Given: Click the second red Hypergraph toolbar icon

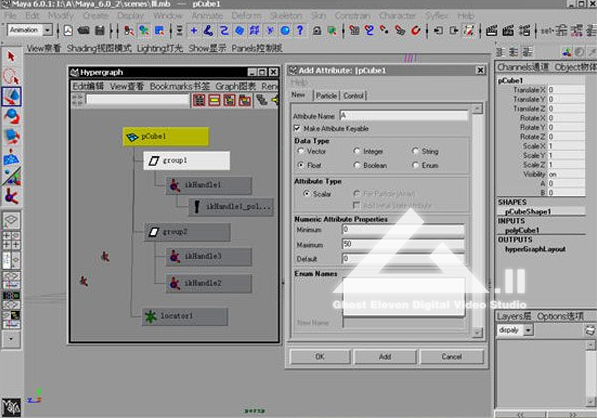Looking at the screenshot, I should (x=214, y=100).
